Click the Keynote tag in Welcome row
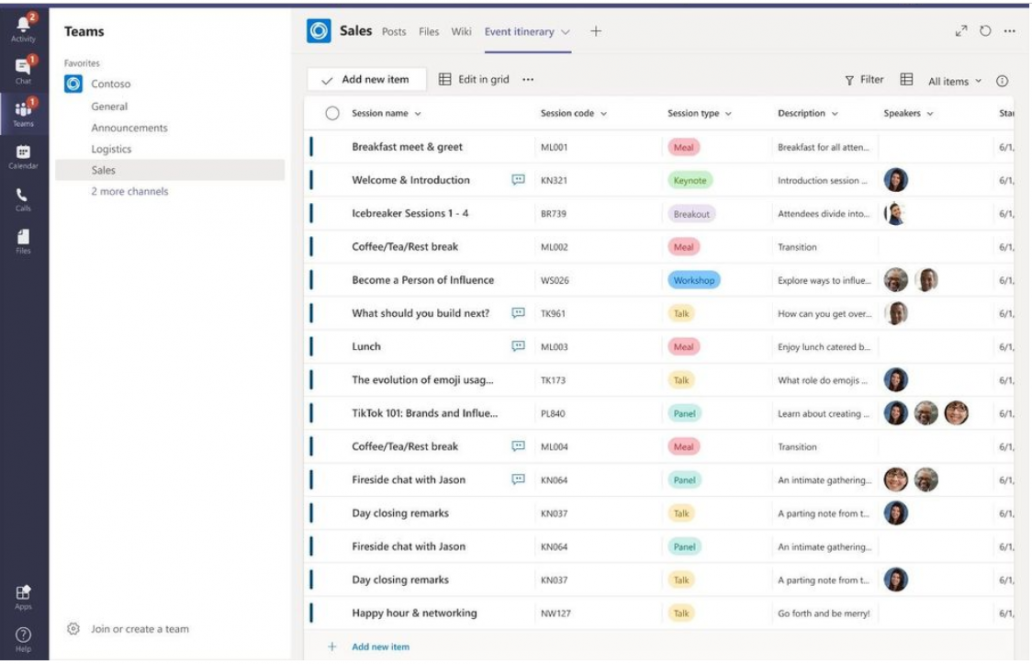This screenshot has width=1032, height=664. (690, 180)
